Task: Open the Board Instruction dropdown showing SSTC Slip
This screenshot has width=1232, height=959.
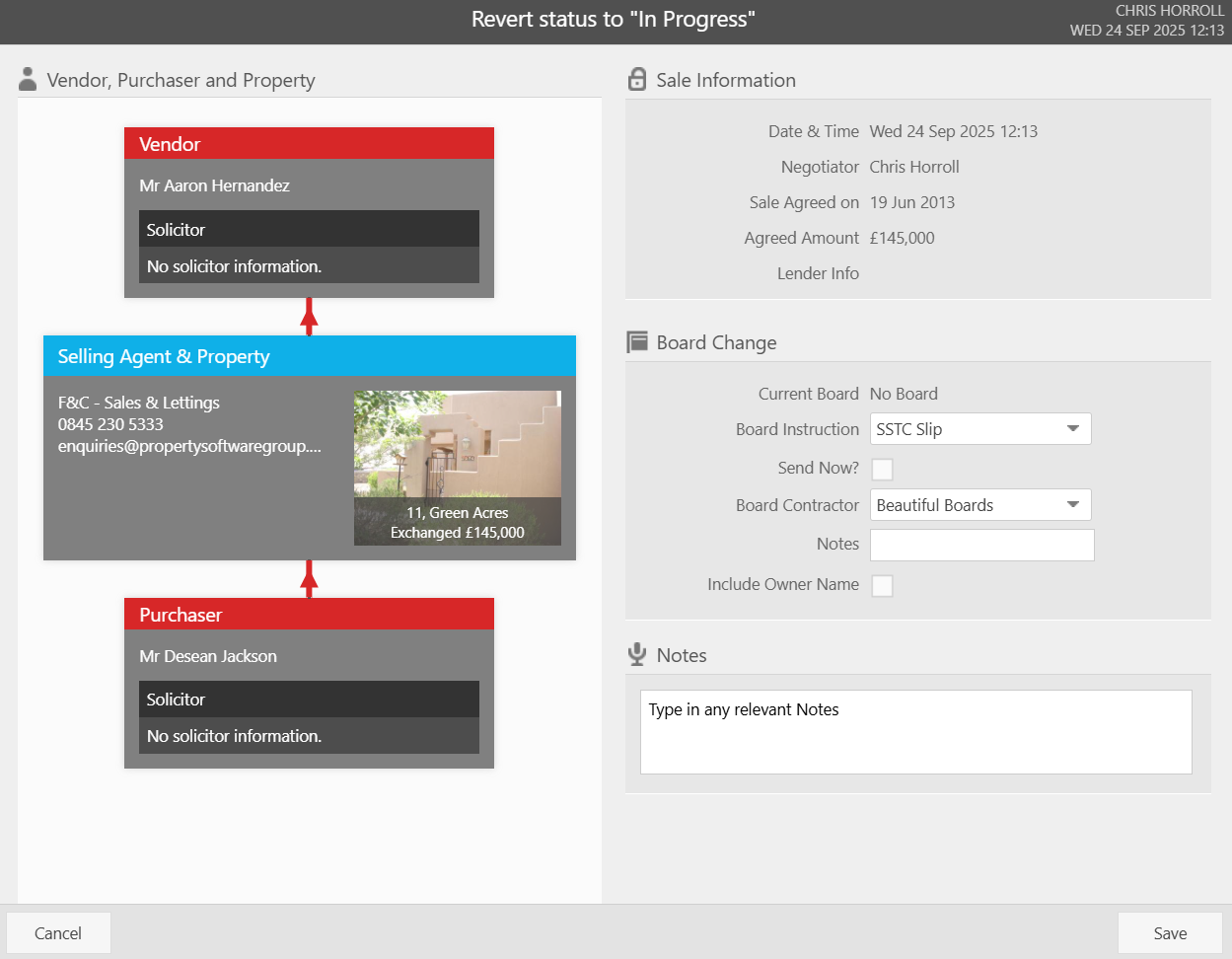Action: tap(980, 429)
